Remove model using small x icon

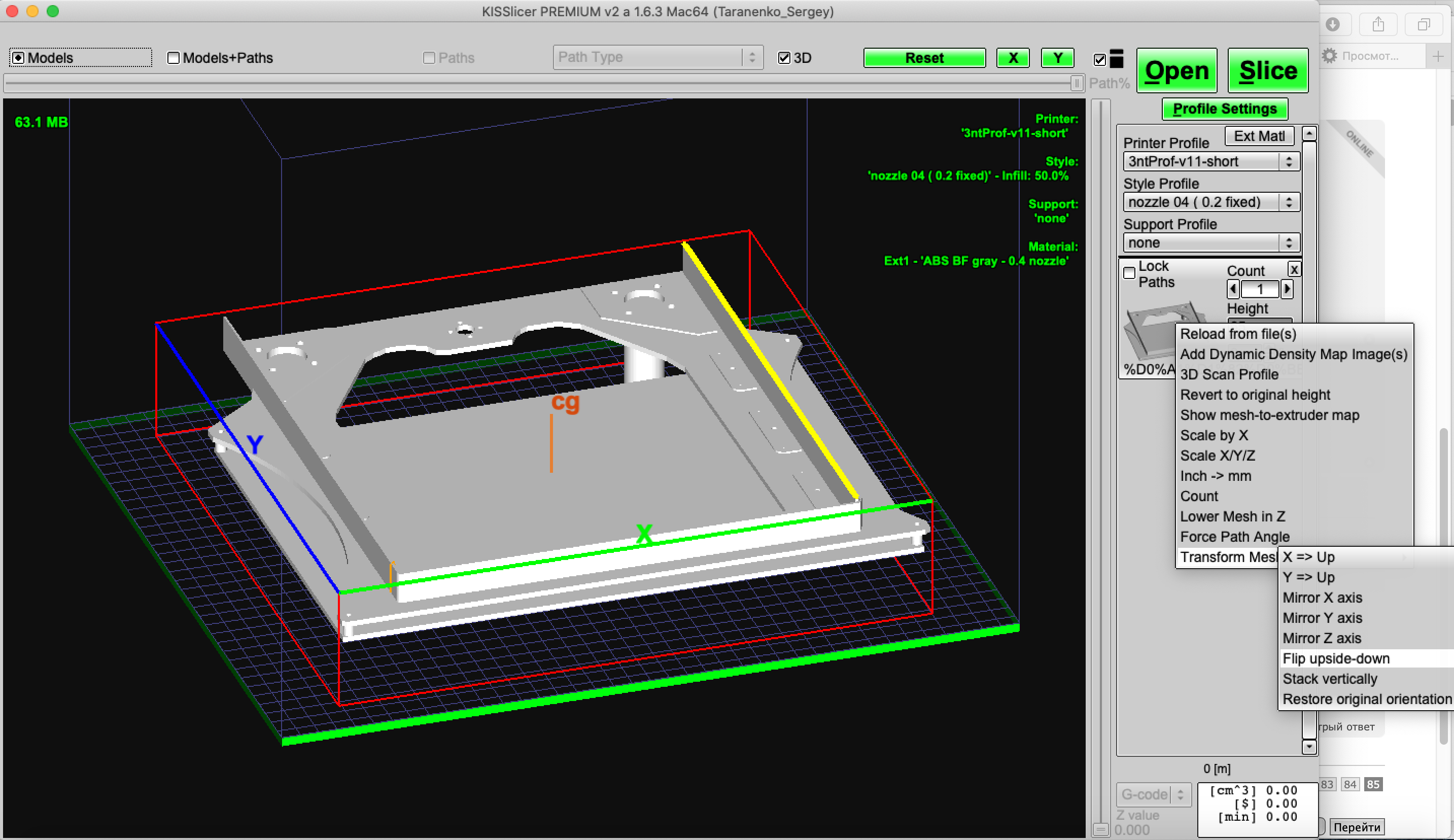click(x=1294, y=269)
